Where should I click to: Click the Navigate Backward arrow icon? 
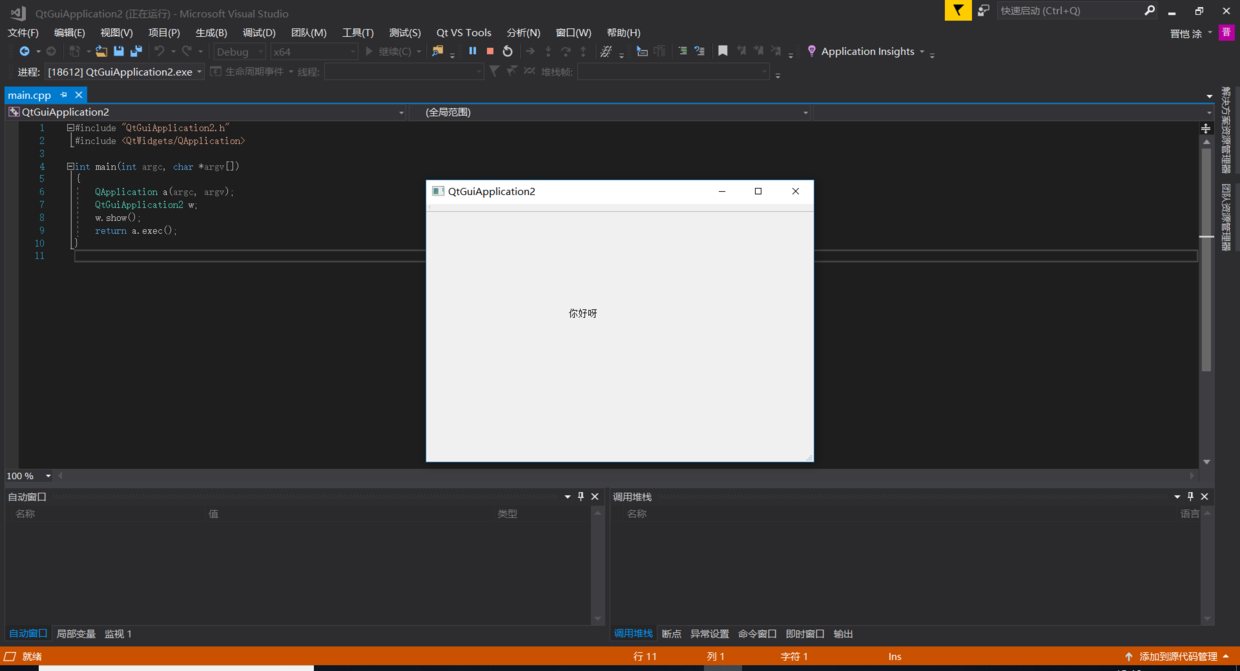pyautogui.click(x=24, y=51)
